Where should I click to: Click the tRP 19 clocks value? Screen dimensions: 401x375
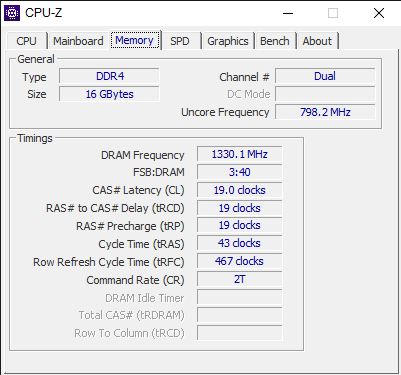pyautogui.click(x=239, y=225)
